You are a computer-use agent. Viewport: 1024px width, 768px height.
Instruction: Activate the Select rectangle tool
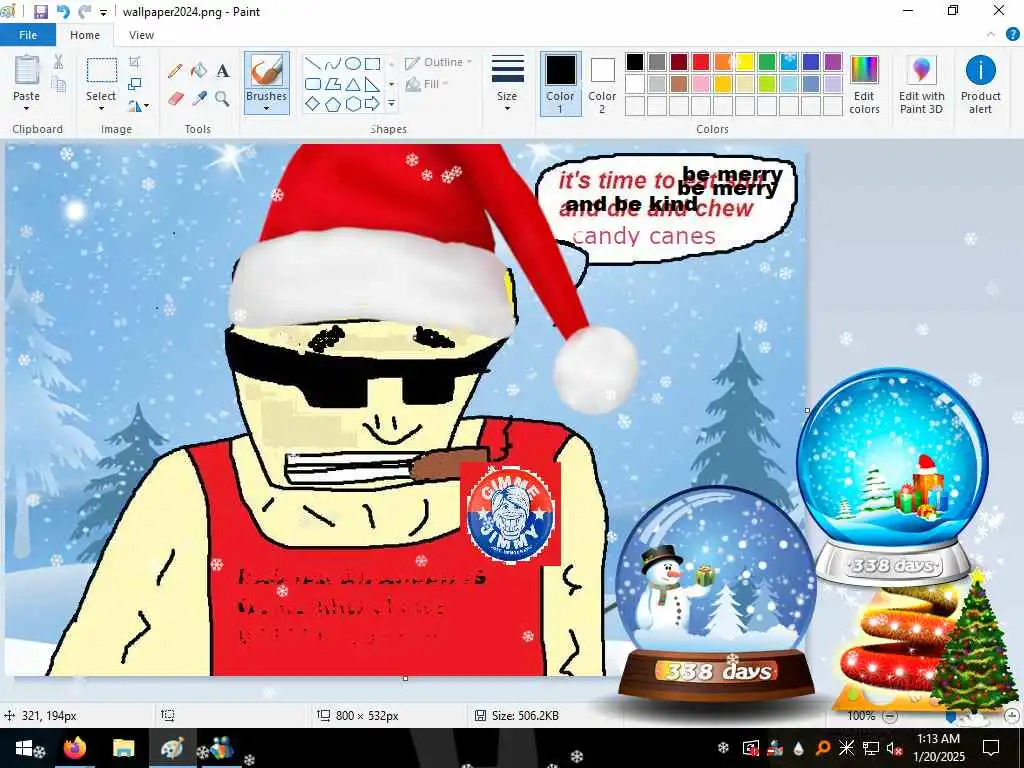(x=101, y=71)
